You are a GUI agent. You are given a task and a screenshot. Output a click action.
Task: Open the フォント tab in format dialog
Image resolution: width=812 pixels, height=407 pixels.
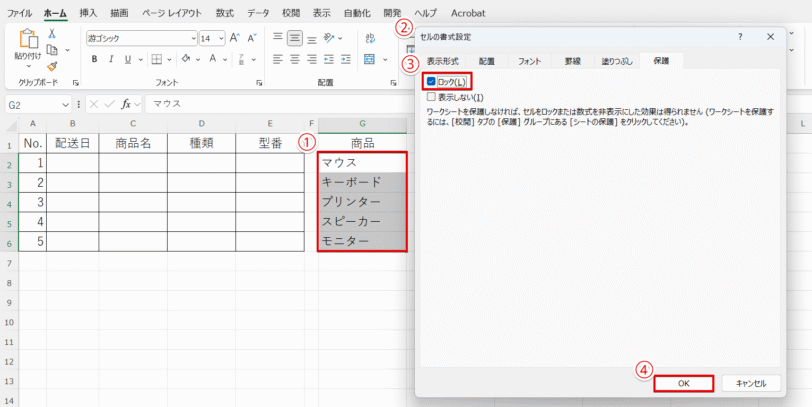[x=529, y=61]
